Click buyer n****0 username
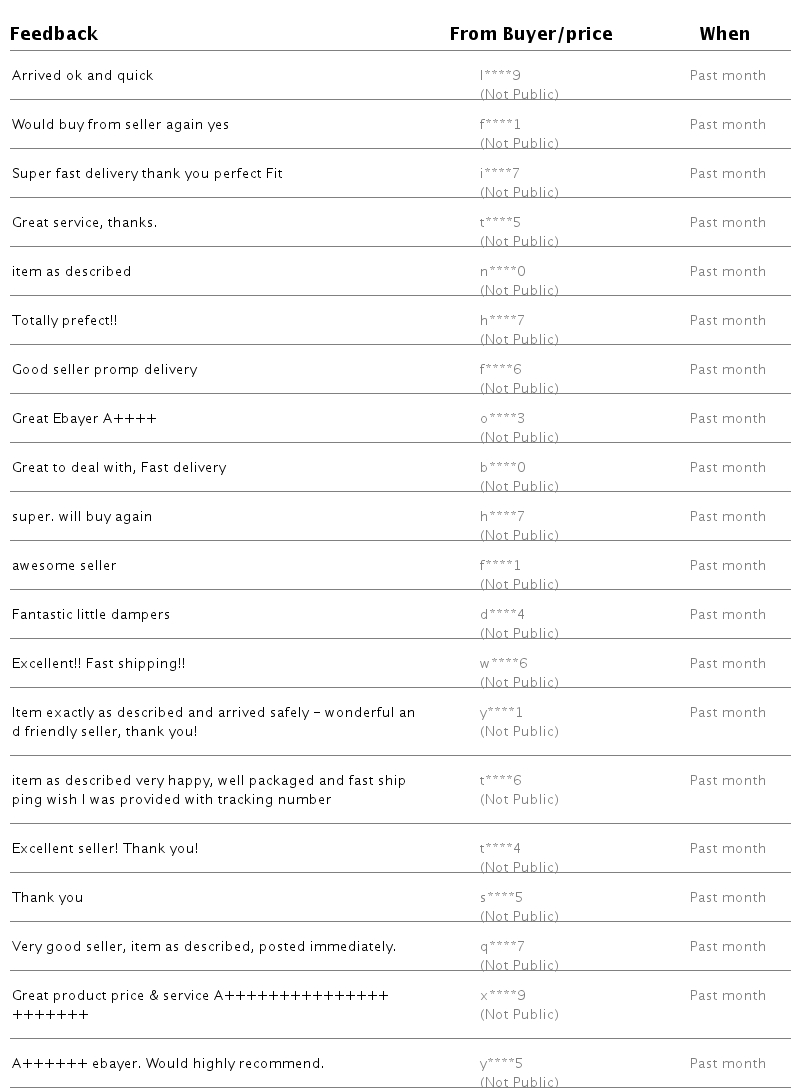 [502, 272]
